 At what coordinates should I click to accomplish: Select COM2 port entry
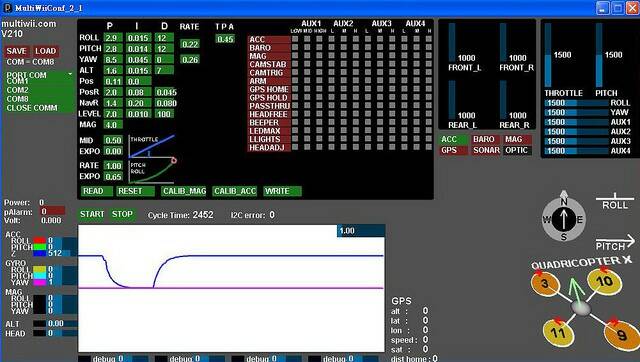tap(18, 90)
